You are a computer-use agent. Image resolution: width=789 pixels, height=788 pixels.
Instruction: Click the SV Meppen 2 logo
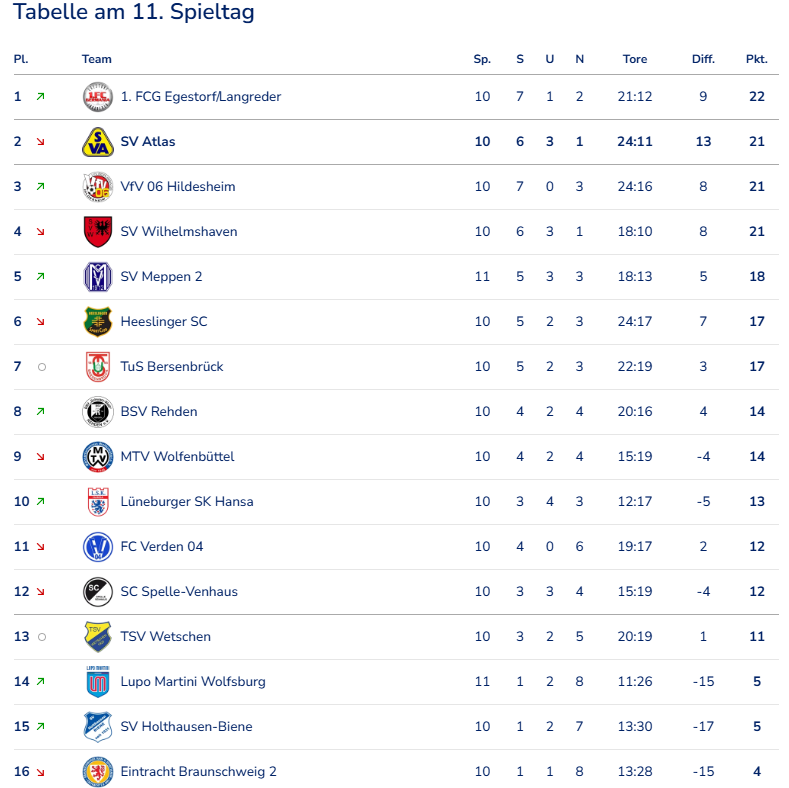pyautogui.click(x=97, y=277)
